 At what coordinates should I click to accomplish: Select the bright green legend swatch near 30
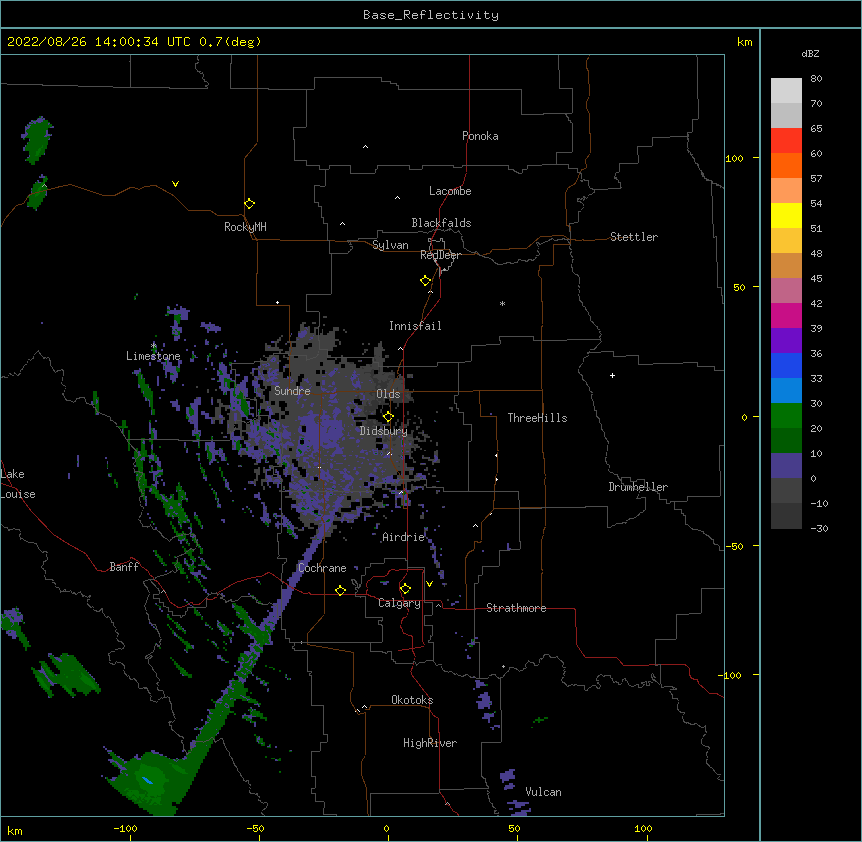(x=786, y=416)
